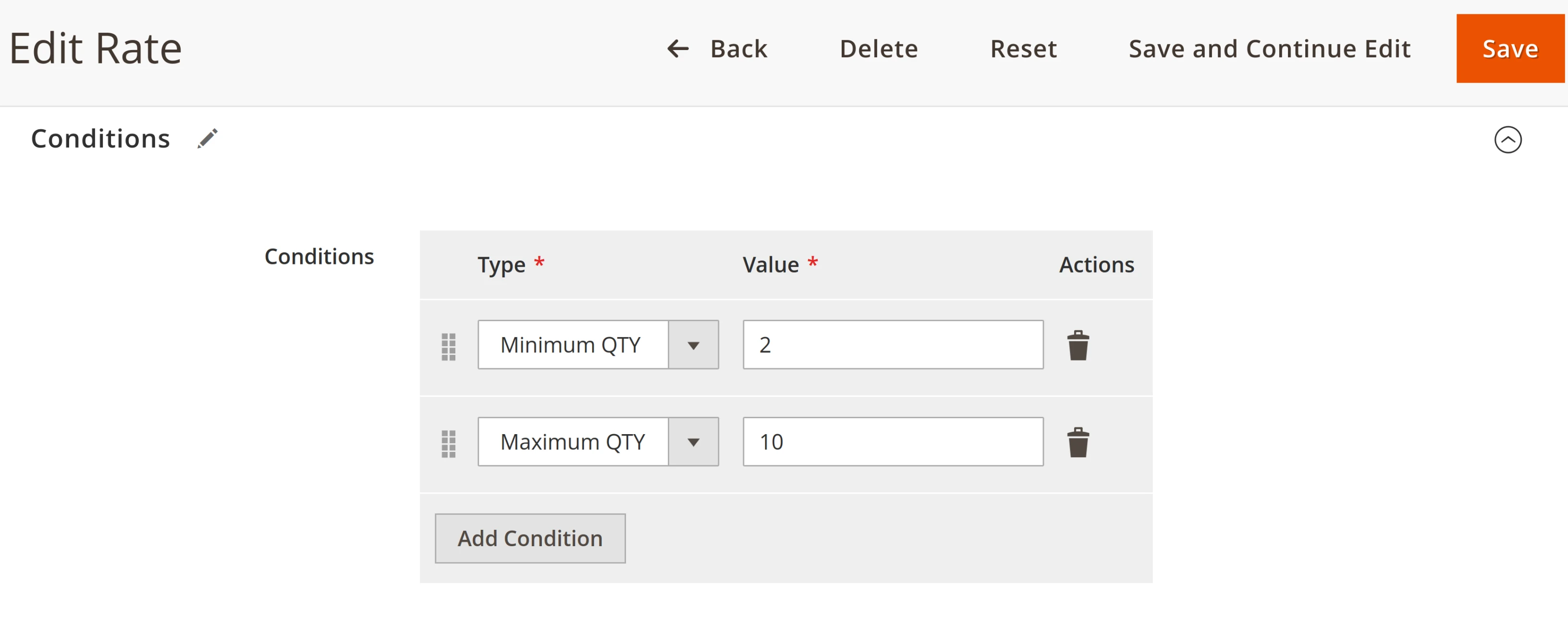Image resolution: width=1568 pixels, height=625 pixels.
Task: Select the Reset menu action
Action: pyautogui.click(x=1024, y=49)
